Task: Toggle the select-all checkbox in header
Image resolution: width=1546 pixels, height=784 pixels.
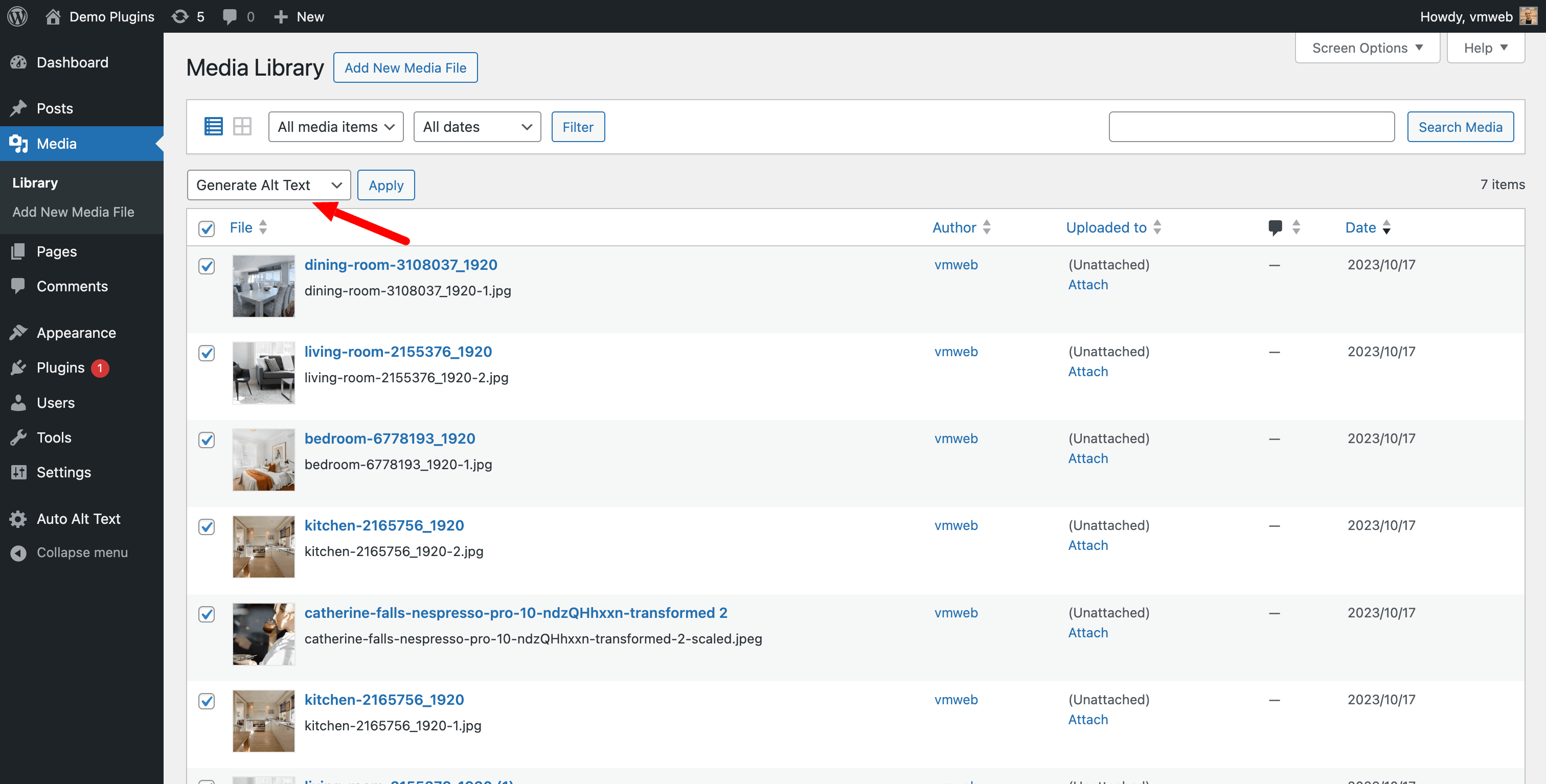Action: pyautogui.click(x=207, y=228)
